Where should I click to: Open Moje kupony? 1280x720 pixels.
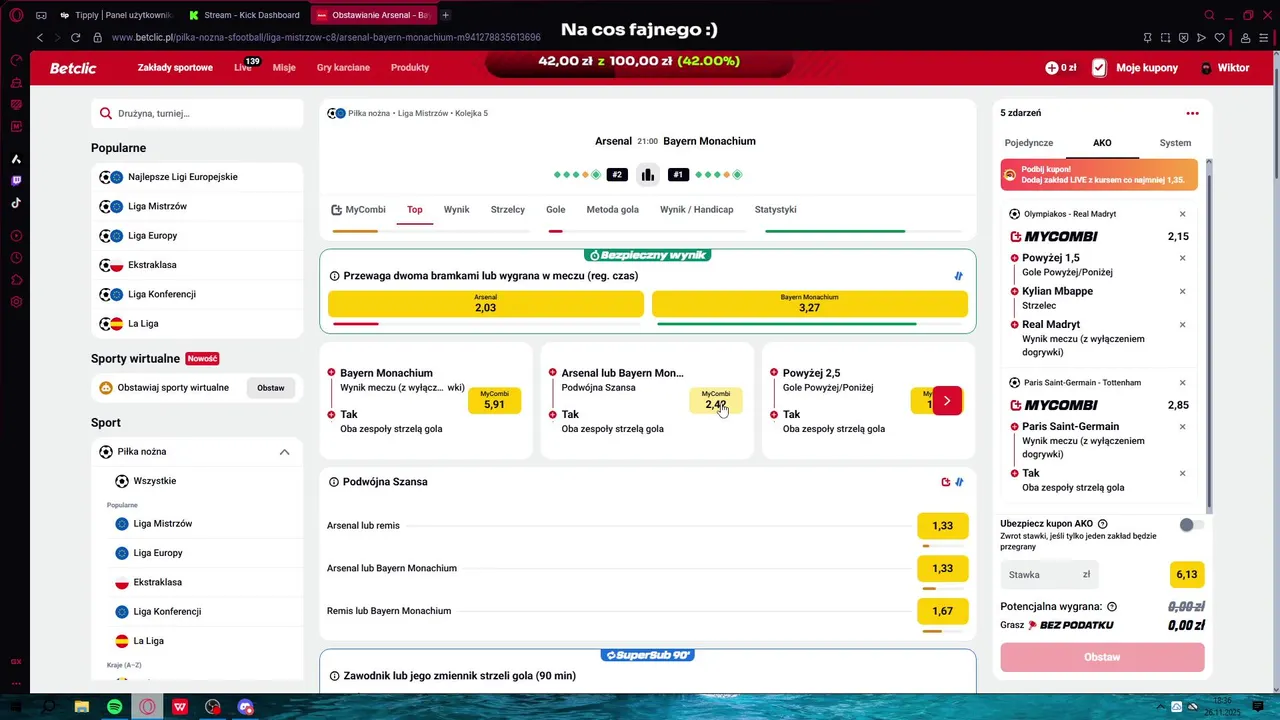(1135, 68)
